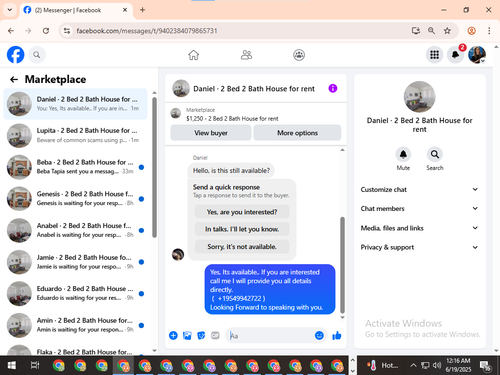Click the chat messages scrollbar thumb

[342, 265]
